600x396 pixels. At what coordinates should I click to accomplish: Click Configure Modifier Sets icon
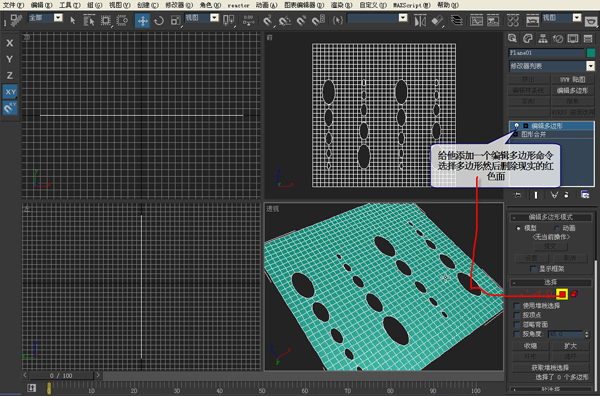[585, 195]
